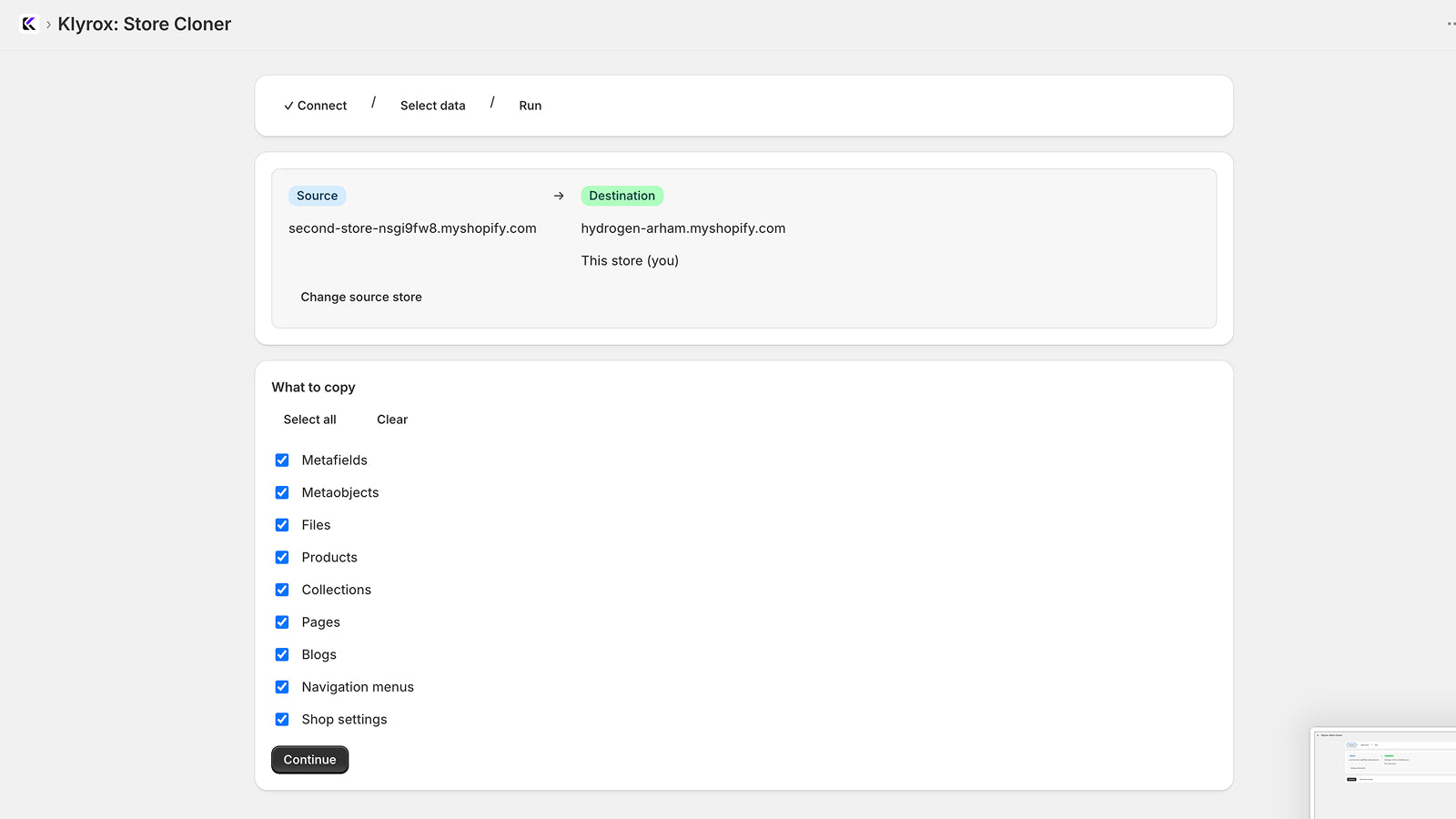1456x819 pixels.
Task: Click Change source store
Action: pyautogui.click(x=361, y=297)
